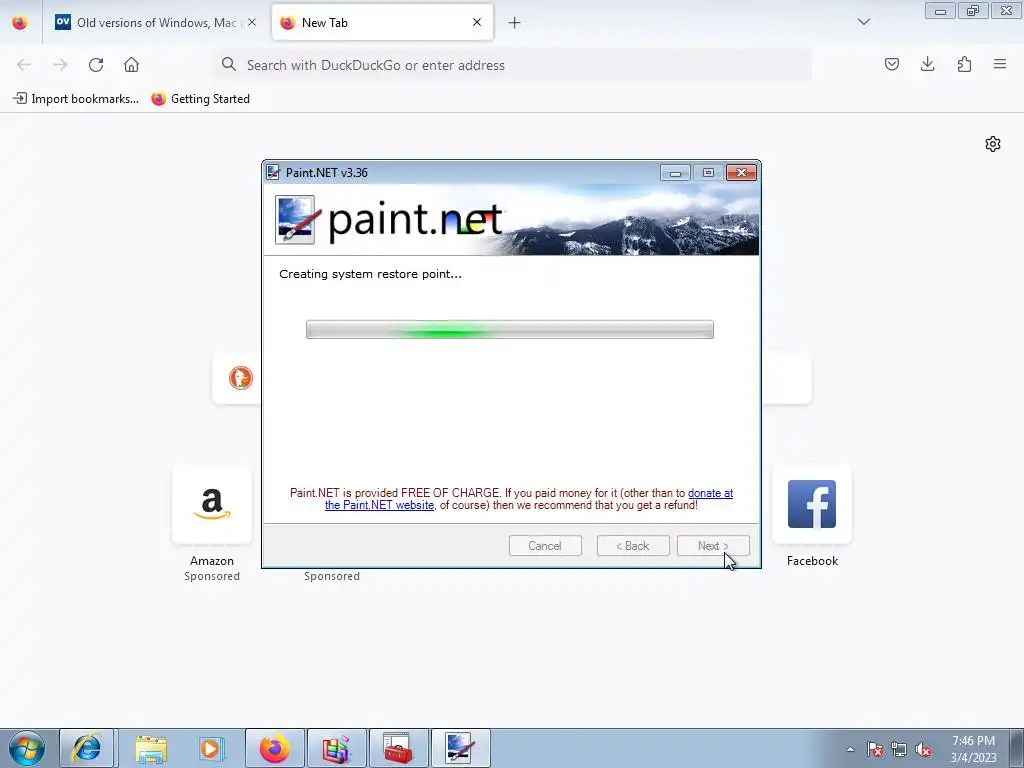Click the installer progress bar

[509, 330]
